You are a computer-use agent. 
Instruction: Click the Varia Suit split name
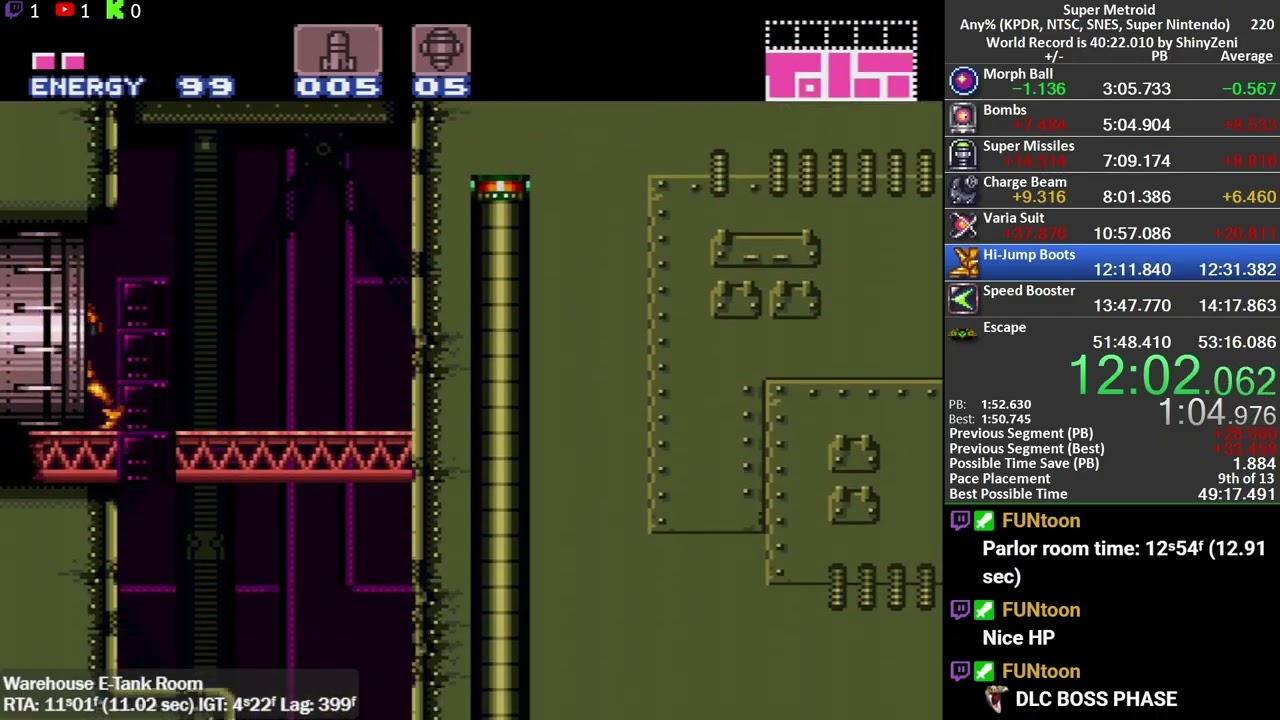click(x=1014, y=218)
